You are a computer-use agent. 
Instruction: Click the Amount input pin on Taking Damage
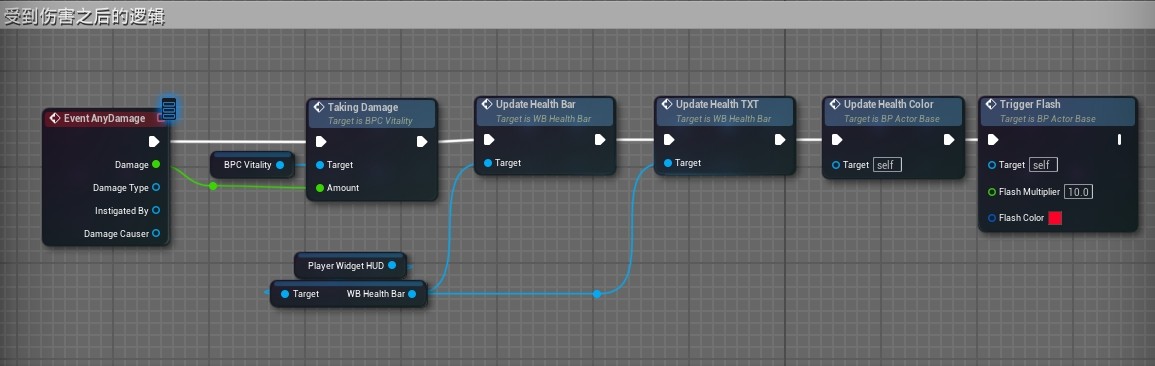(x=320, y=188)
